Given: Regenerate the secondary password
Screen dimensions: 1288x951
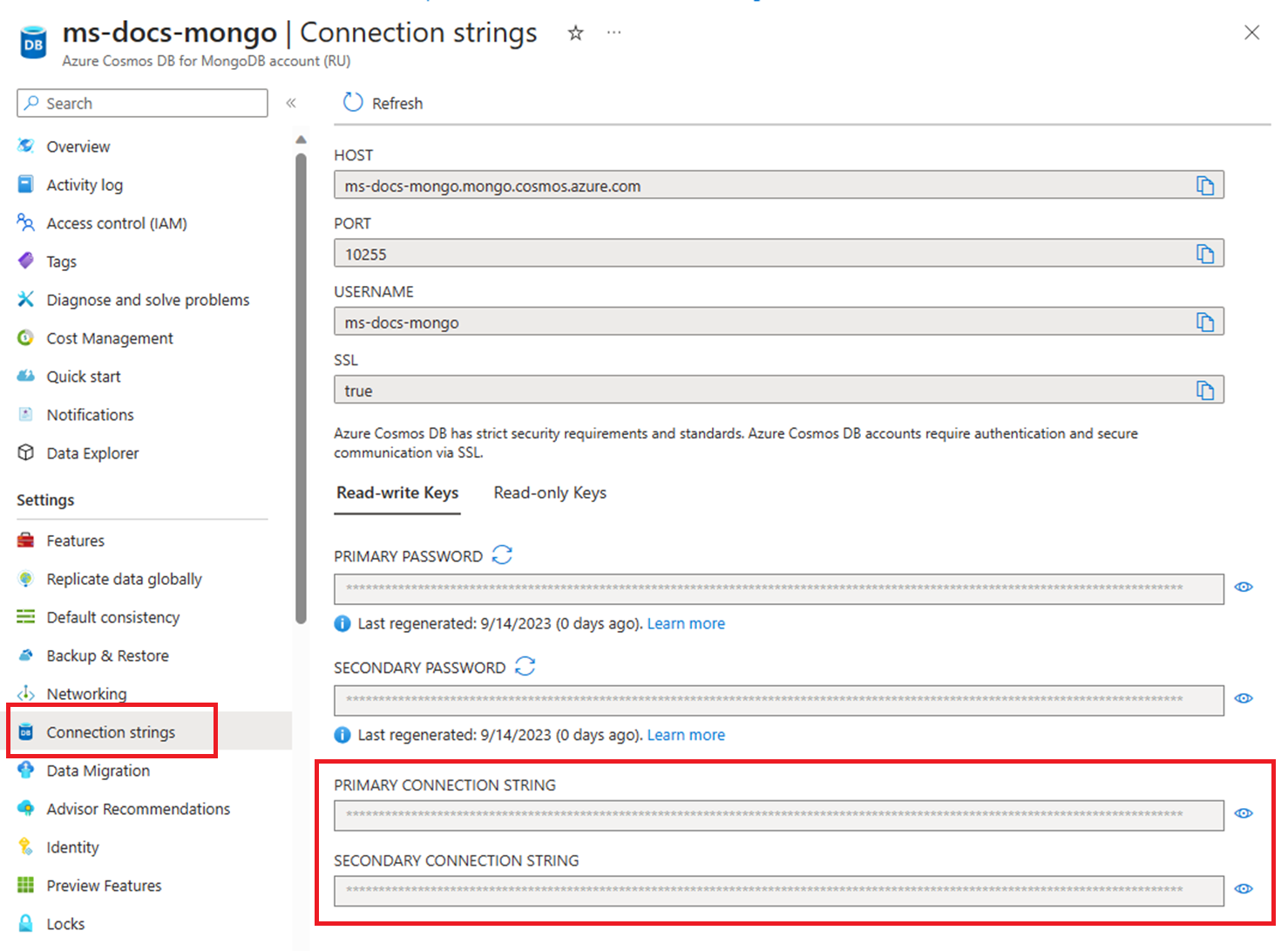Looking at the screenshot, I should click(x=525, y=667).
